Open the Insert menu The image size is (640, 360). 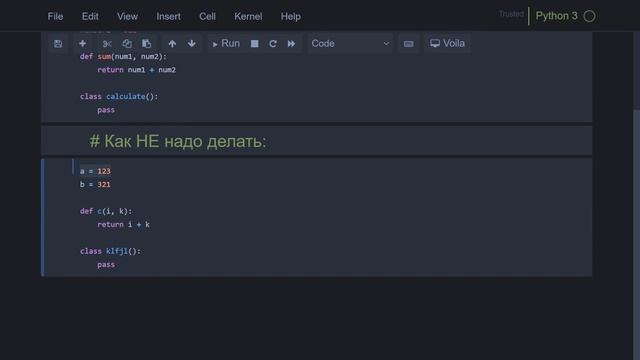169,16
